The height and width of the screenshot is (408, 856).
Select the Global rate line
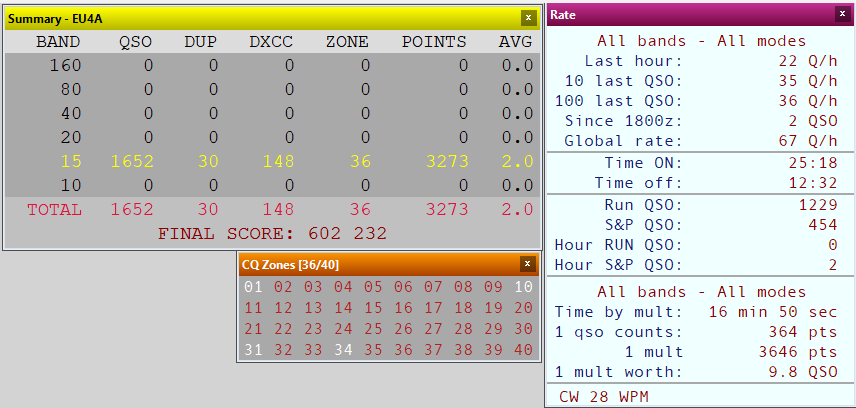coord(700,140)
